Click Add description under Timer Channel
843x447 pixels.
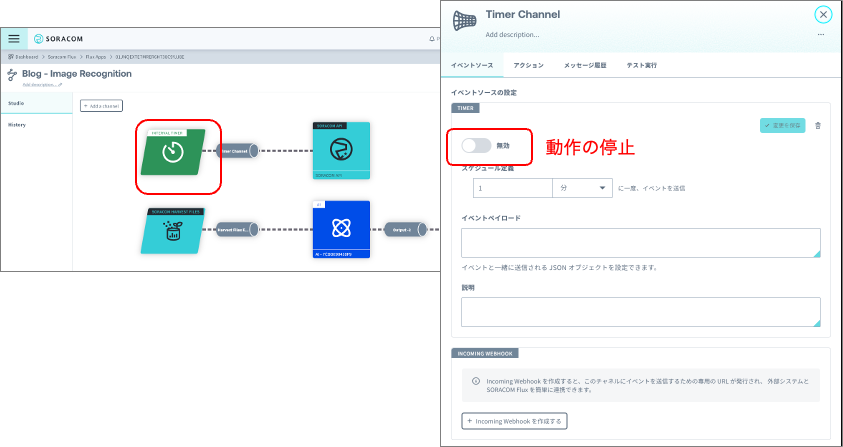click(x=512, y=35)
